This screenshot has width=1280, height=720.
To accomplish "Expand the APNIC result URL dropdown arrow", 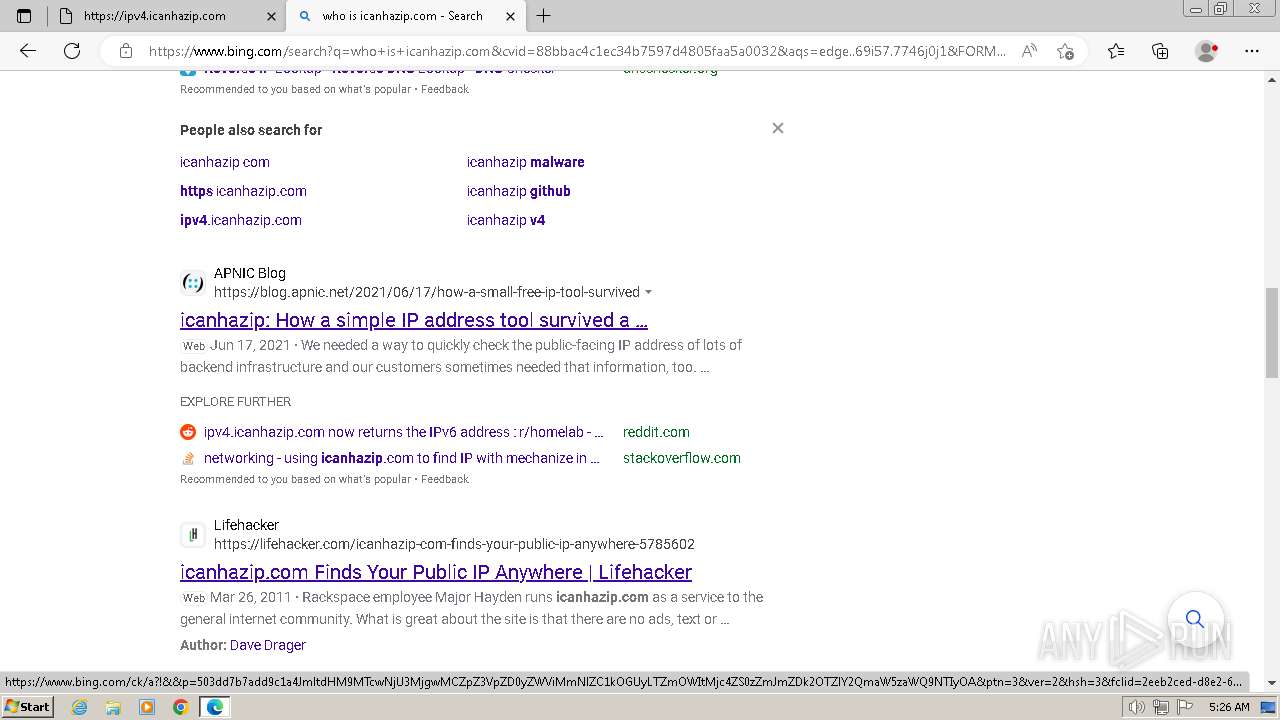I will 649,292.
